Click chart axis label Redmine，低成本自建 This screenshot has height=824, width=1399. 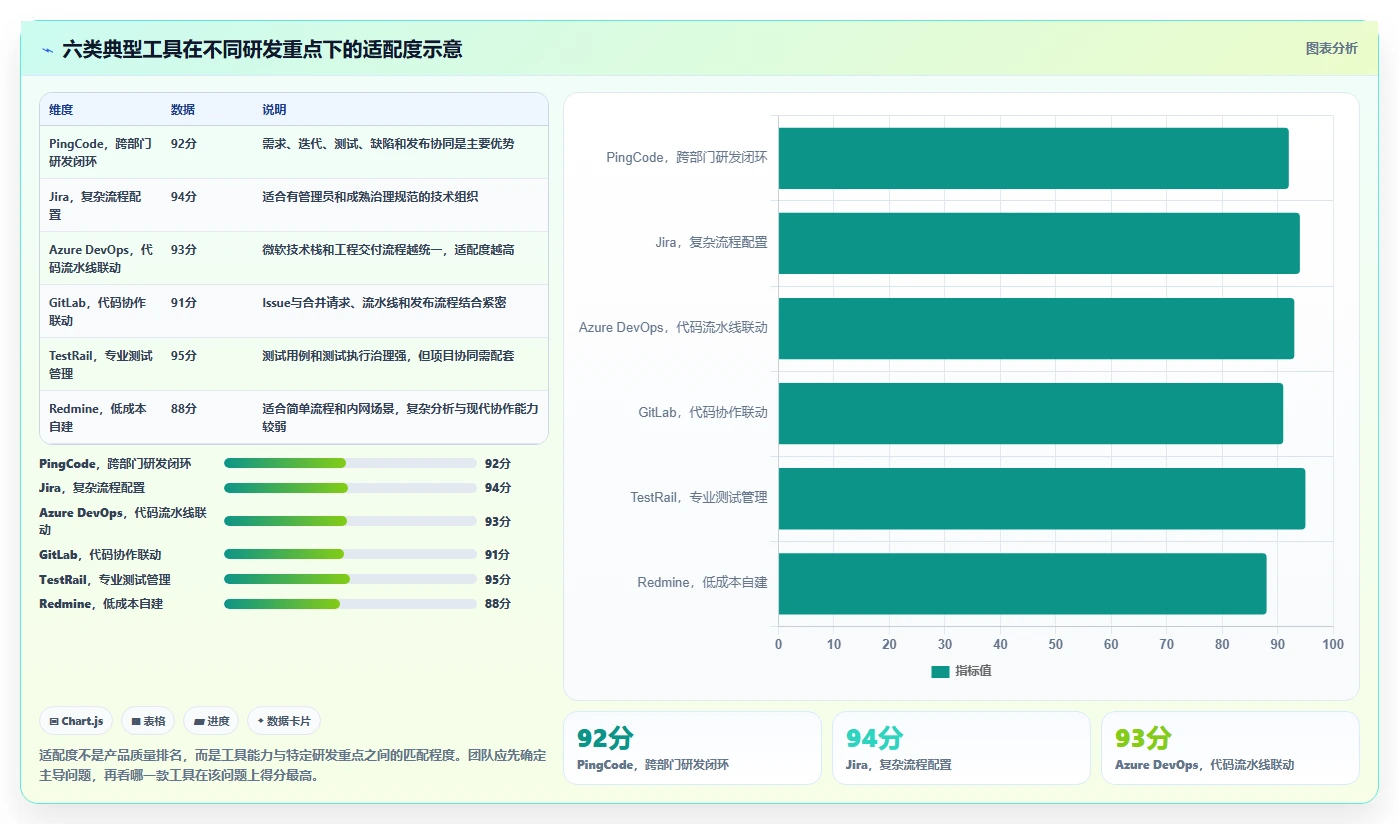pyautogui.click(x=702, y=583)
